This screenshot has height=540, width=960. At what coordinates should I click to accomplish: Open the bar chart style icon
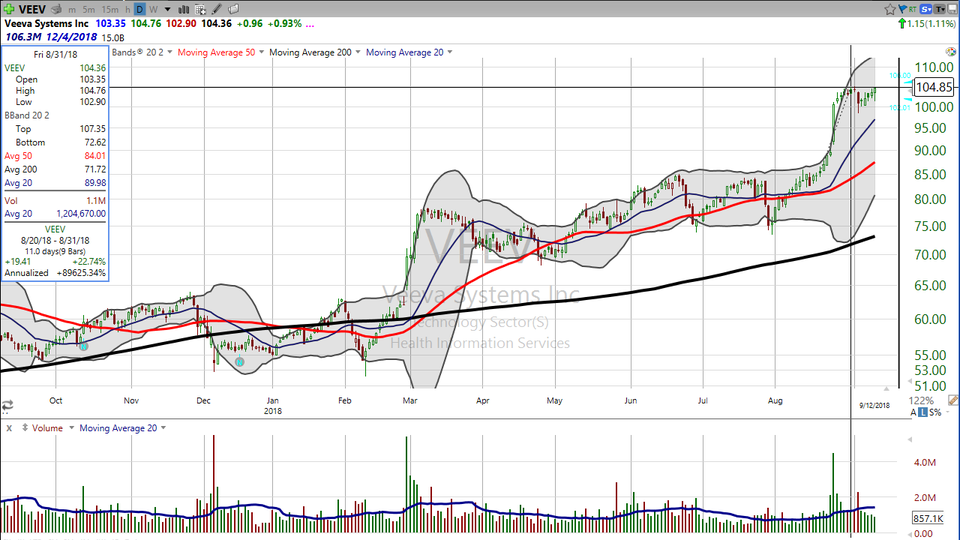[x=184, y=9]
